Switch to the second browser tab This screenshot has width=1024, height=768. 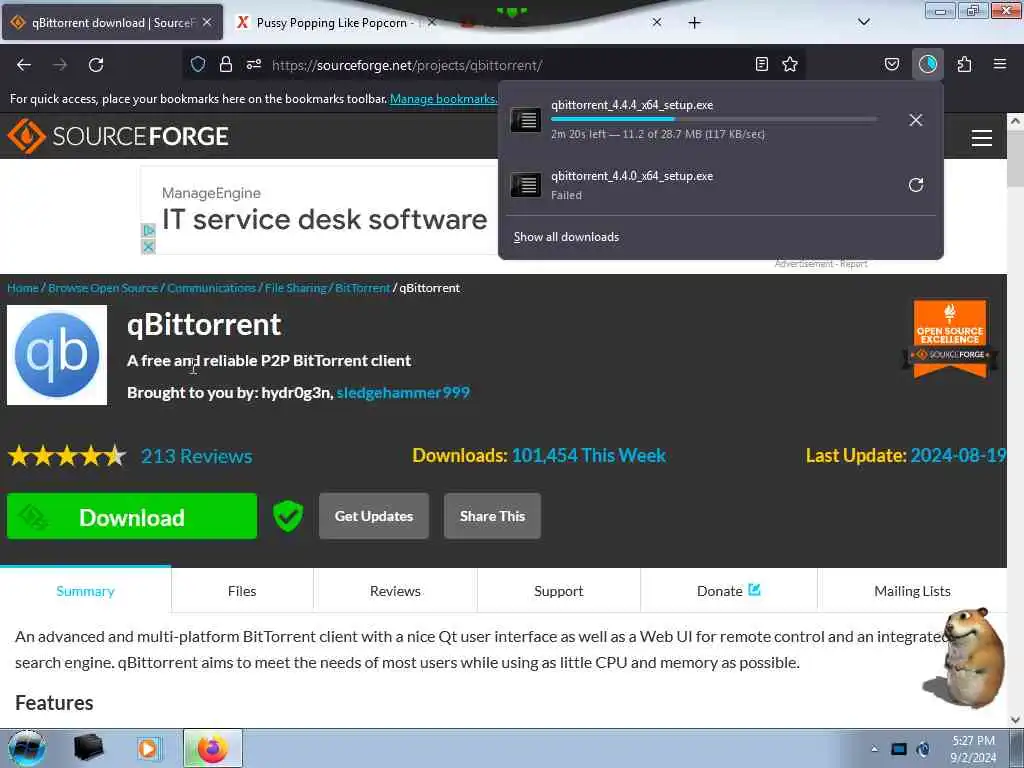[334, 22]
